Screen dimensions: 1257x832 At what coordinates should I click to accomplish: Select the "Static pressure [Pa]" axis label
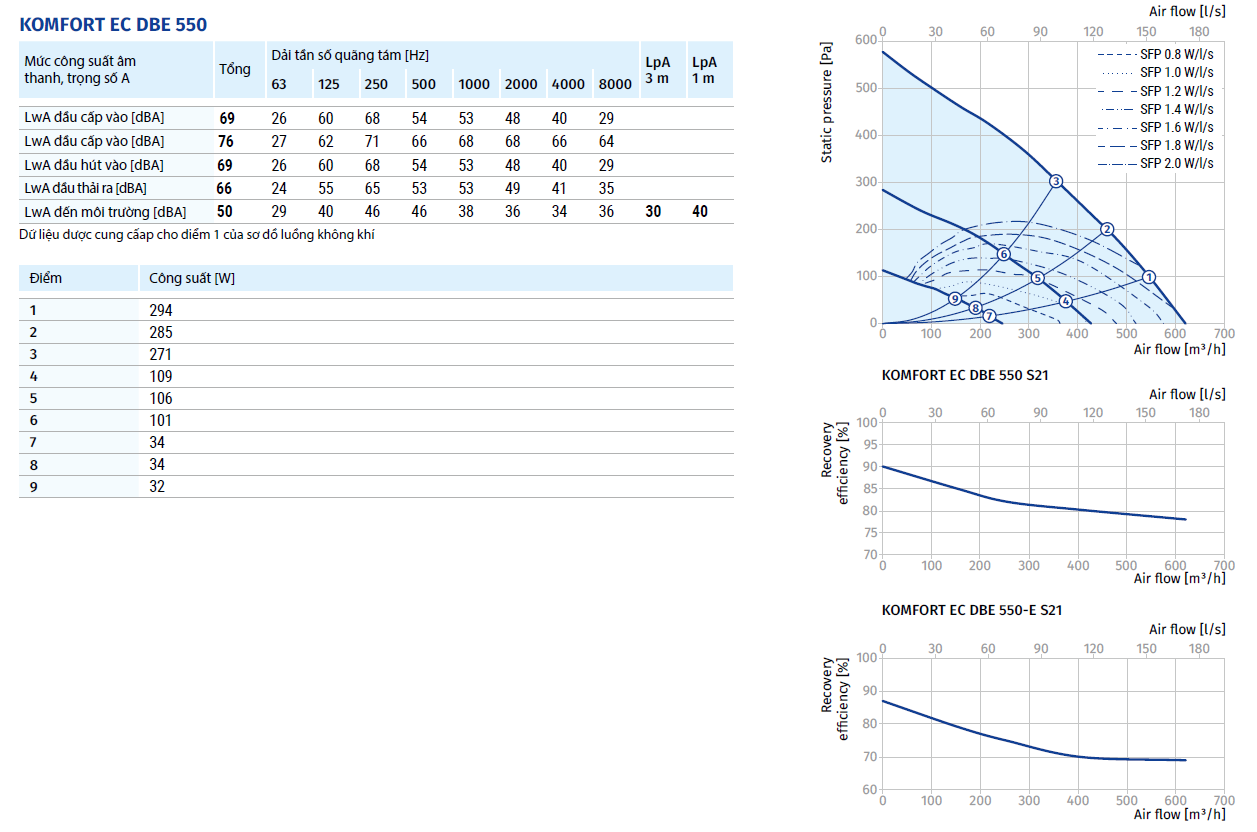(x=826, y=102)
